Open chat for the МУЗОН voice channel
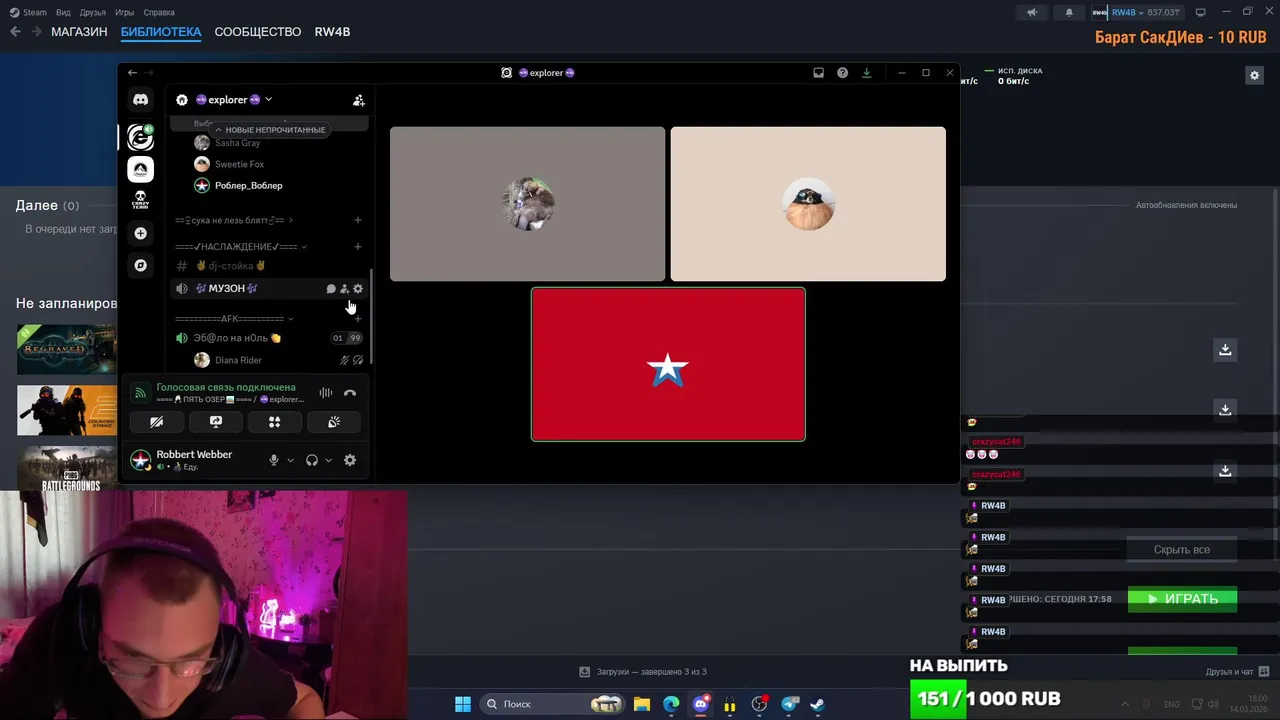Viewport: 1280px width, 720px height. point(331,289)
